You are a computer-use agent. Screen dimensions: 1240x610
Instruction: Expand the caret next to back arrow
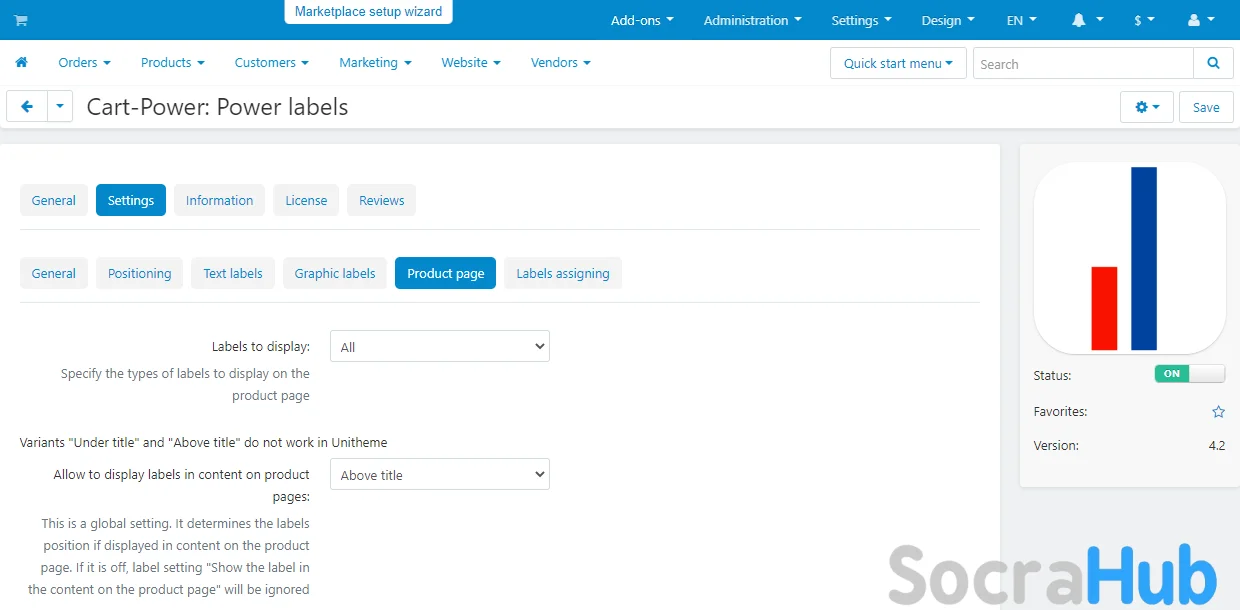tap(60, 107)
